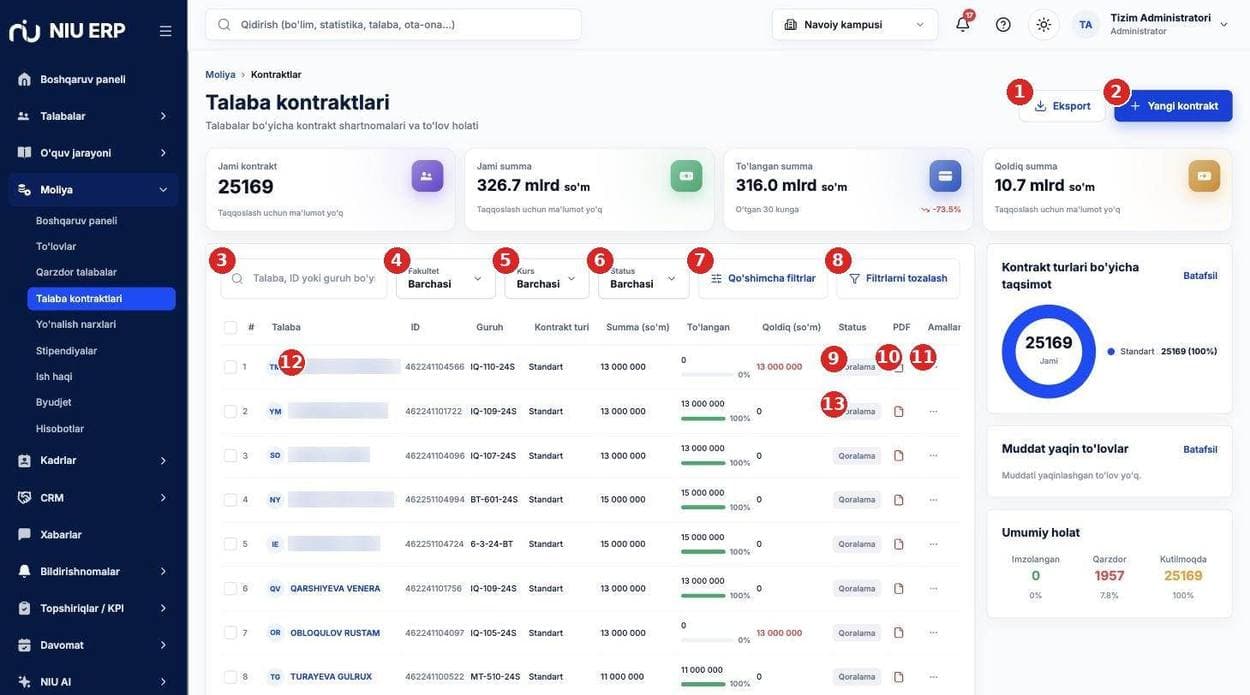Open Stipendiyalar in the sidebar submenu
Viewport: 1250px width, 695px height.
[66, 351]
